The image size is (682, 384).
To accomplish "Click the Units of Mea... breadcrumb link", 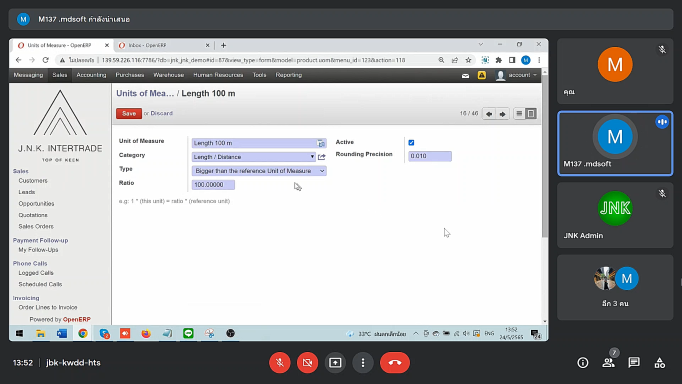I will pyautogui.click(x=145, y=93).
